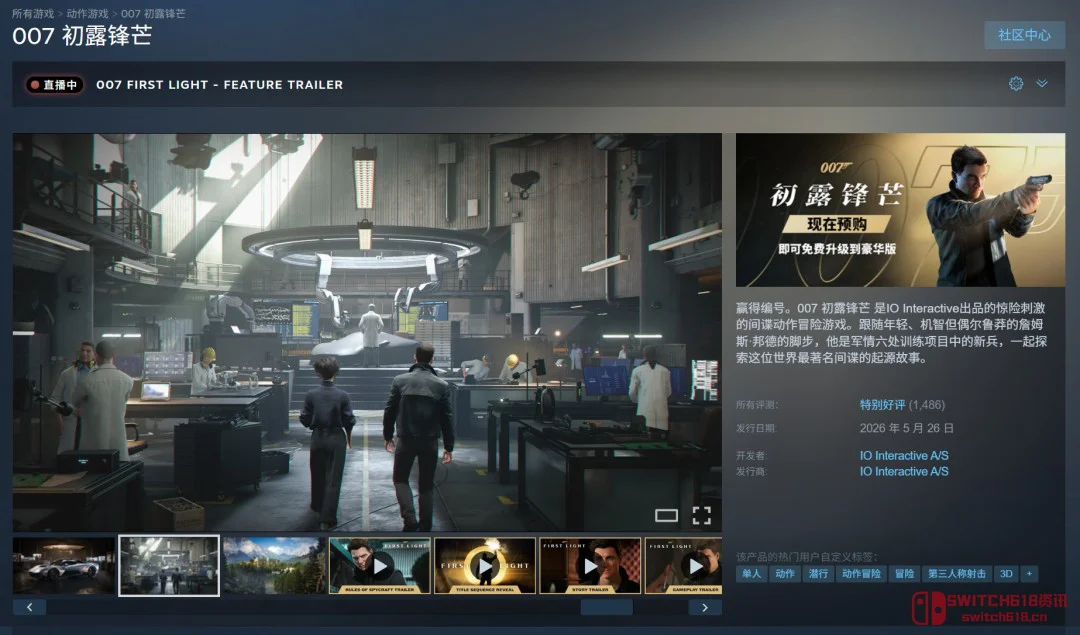This screenshot has height=635, width=1080.
Task: Go to 动作游戏 breadcrumb
Action: pos(87,13)
